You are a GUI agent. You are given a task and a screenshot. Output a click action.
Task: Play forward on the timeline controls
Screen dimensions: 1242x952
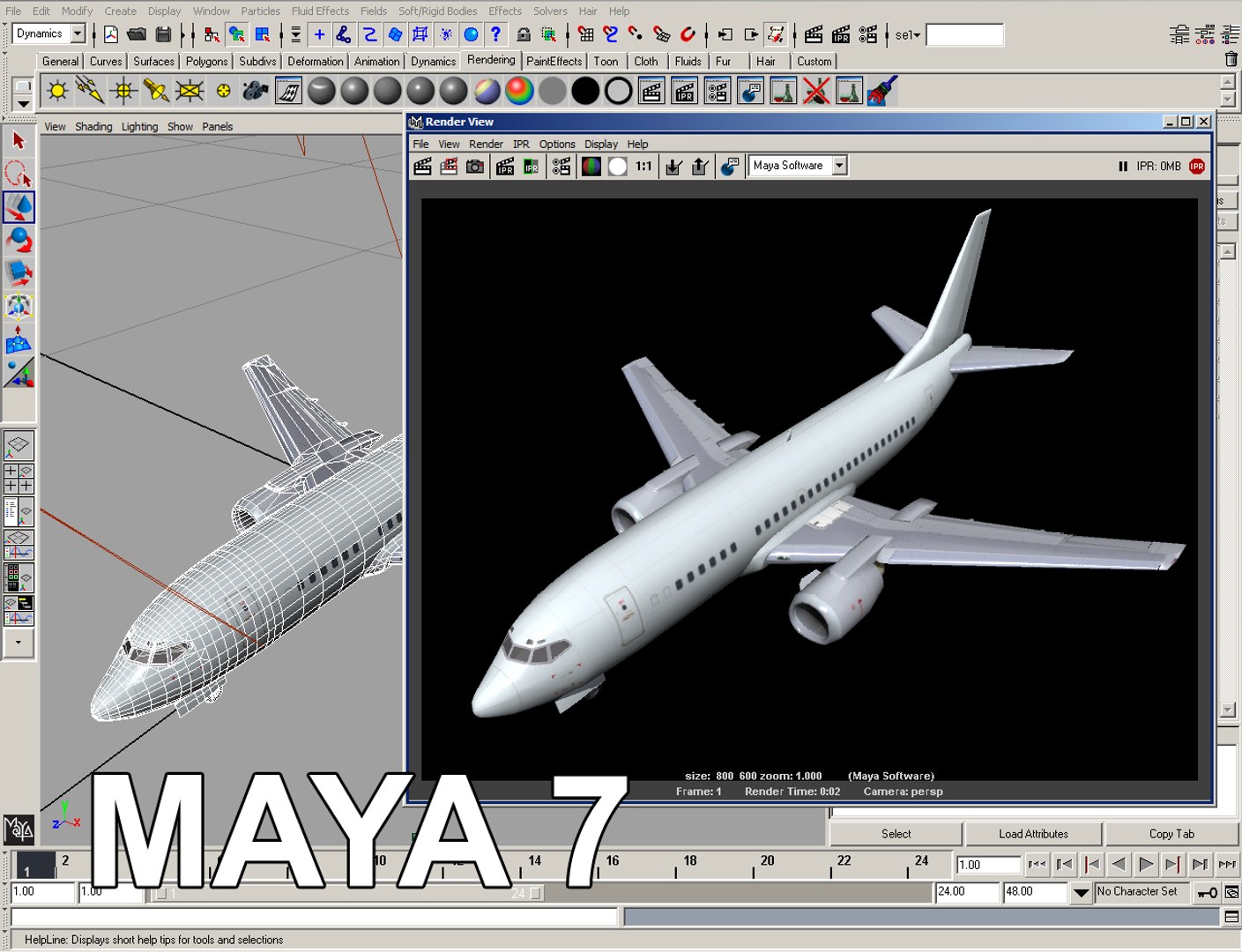point(1145,865)
